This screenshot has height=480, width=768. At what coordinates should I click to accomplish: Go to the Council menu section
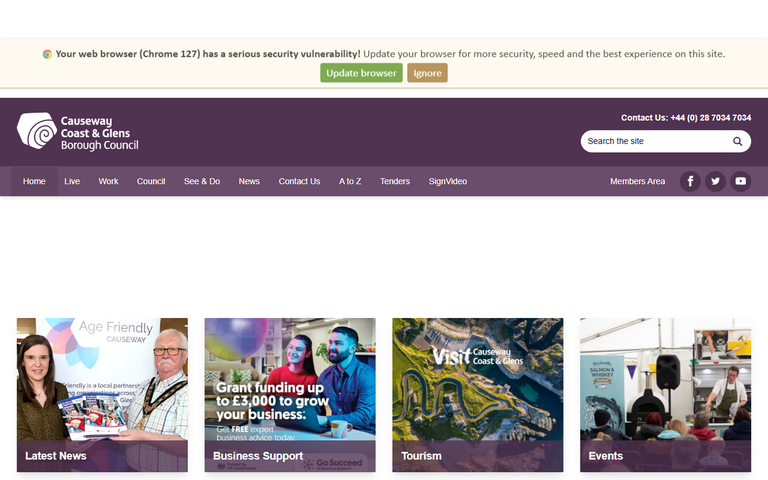(x=151, y=181)
